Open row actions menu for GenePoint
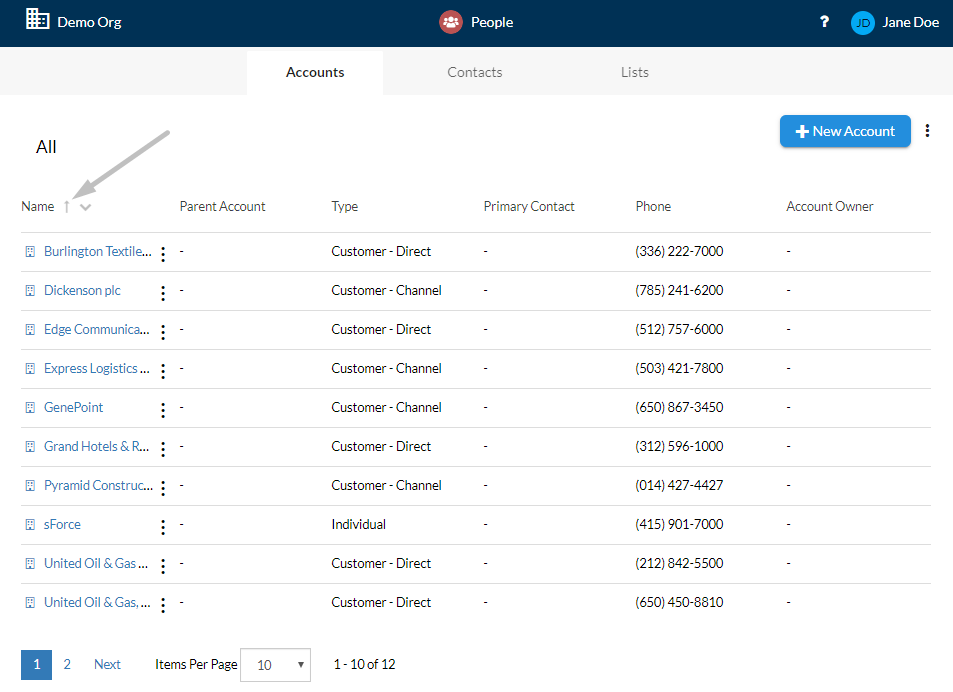Screen dimensions: 953x692 click(163, 410)
